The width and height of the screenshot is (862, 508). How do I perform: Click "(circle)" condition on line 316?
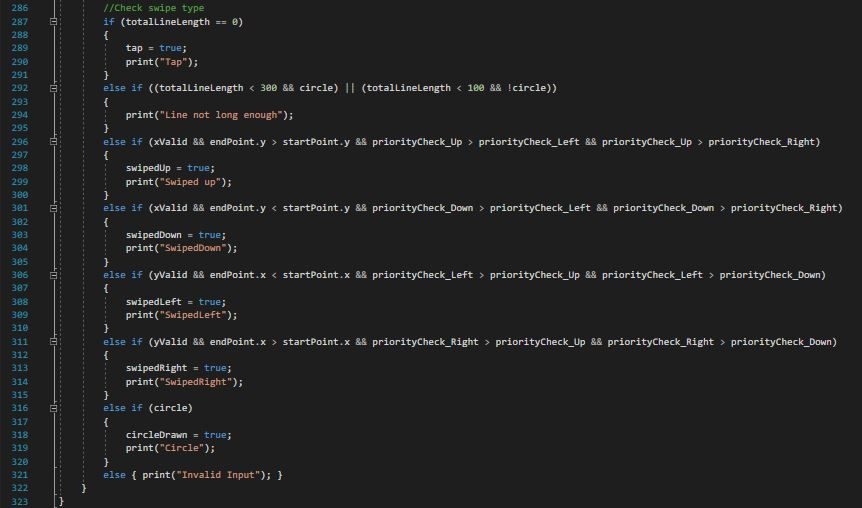tap(170, 408)
